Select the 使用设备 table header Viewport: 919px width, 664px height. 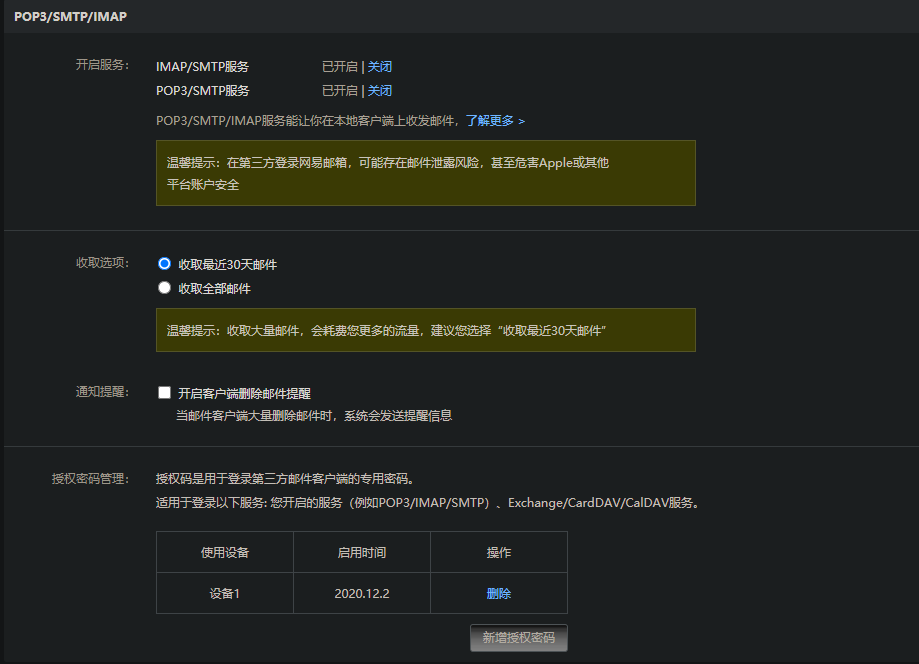pos(224,552)
